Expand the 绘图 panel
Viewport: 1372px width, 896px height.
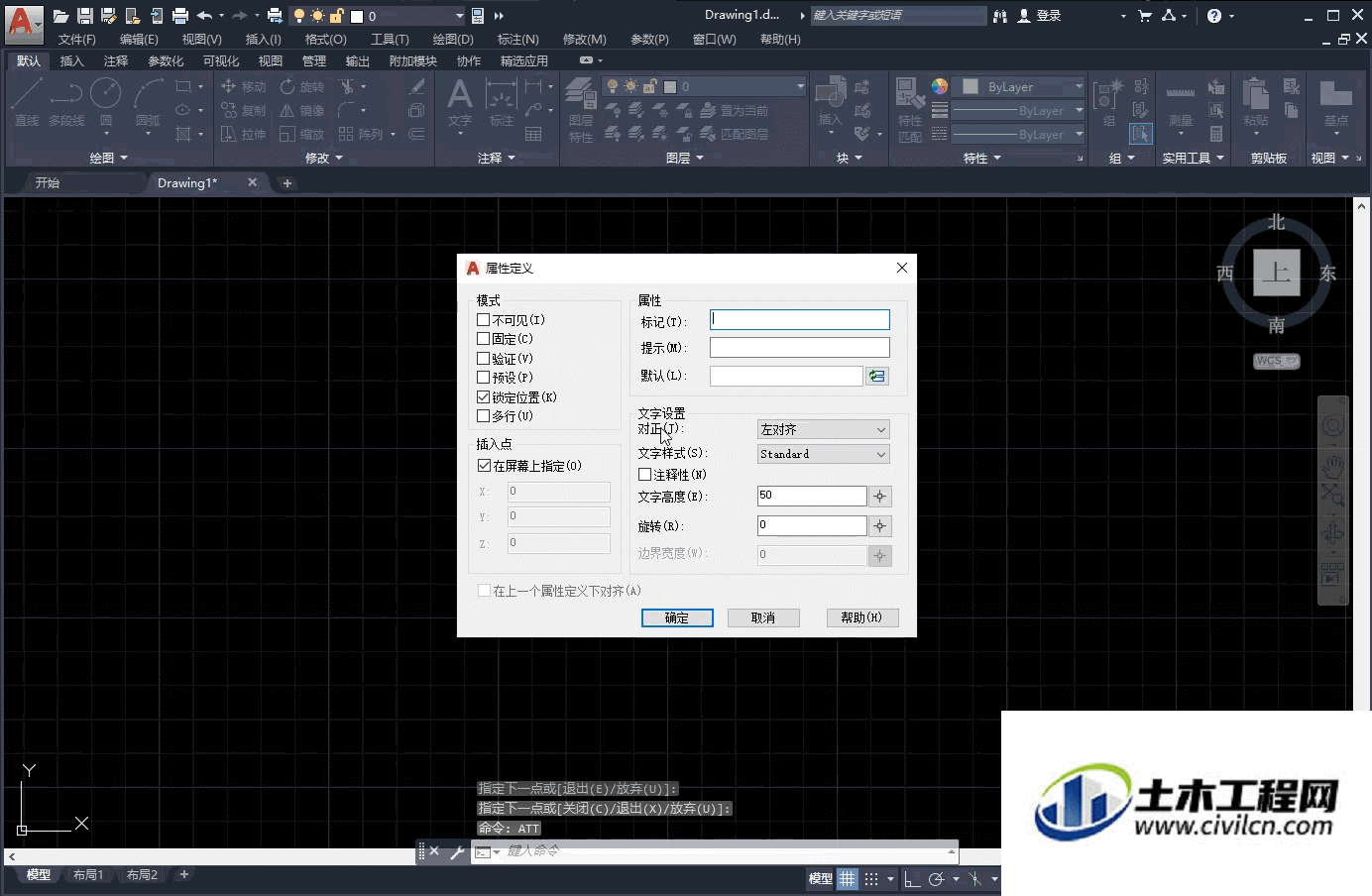(x=109, y=158)
